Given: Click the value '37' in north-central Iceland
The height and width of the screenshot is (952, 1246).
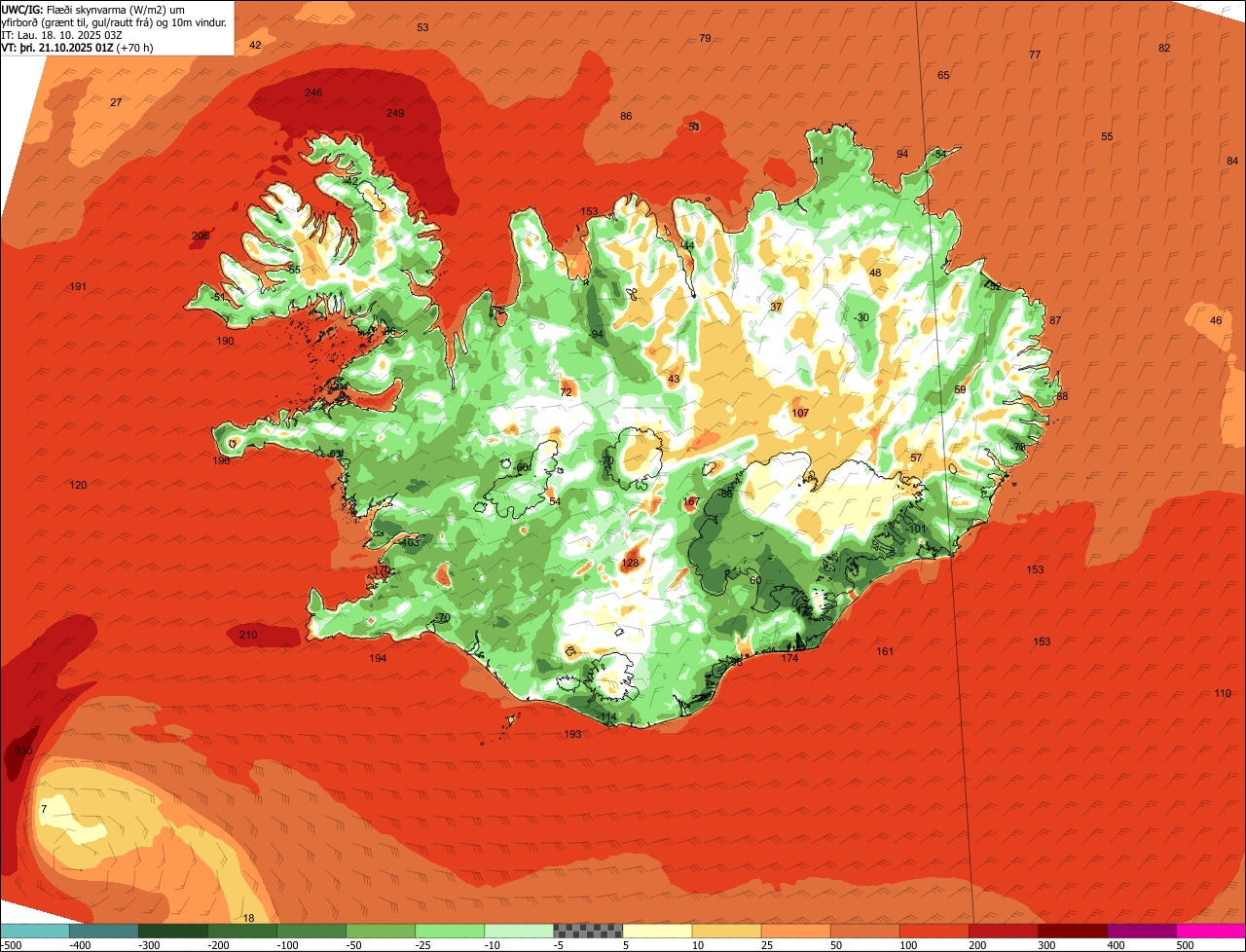Looking at the screenshot, I should 776,307.
